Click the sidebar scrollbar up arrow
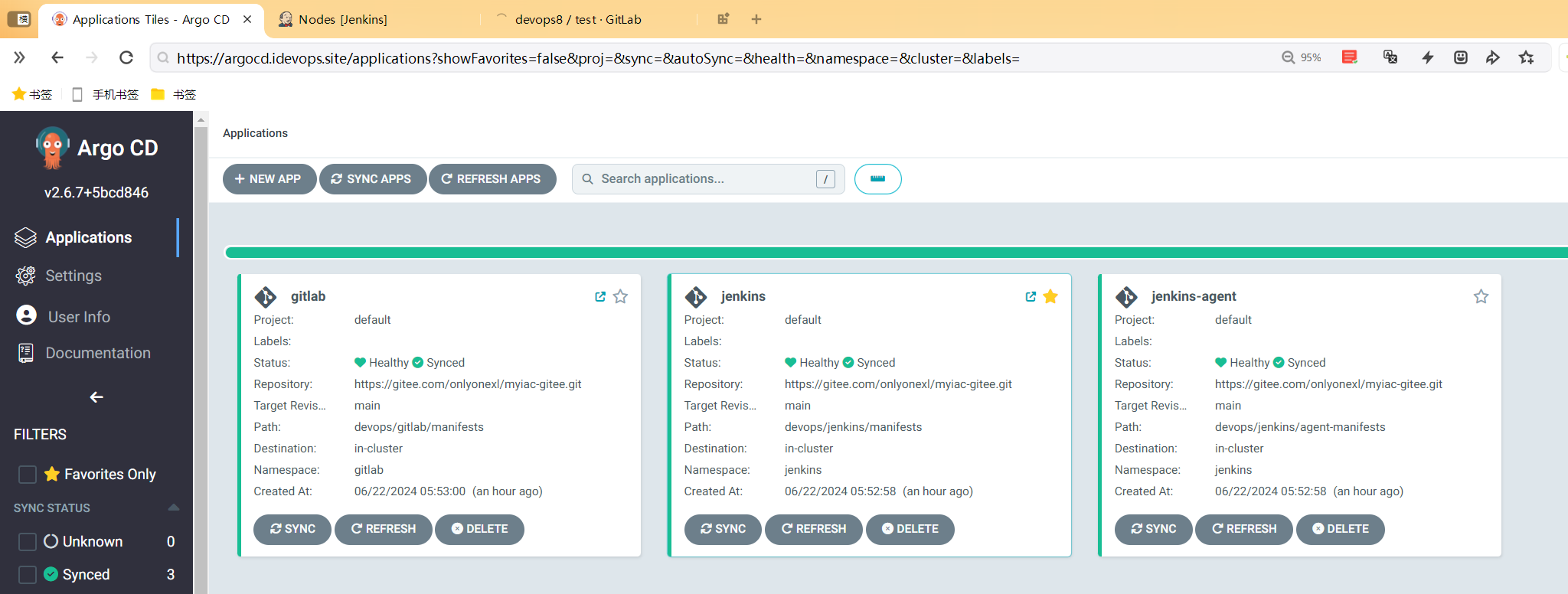 click(x=201, y=120)
